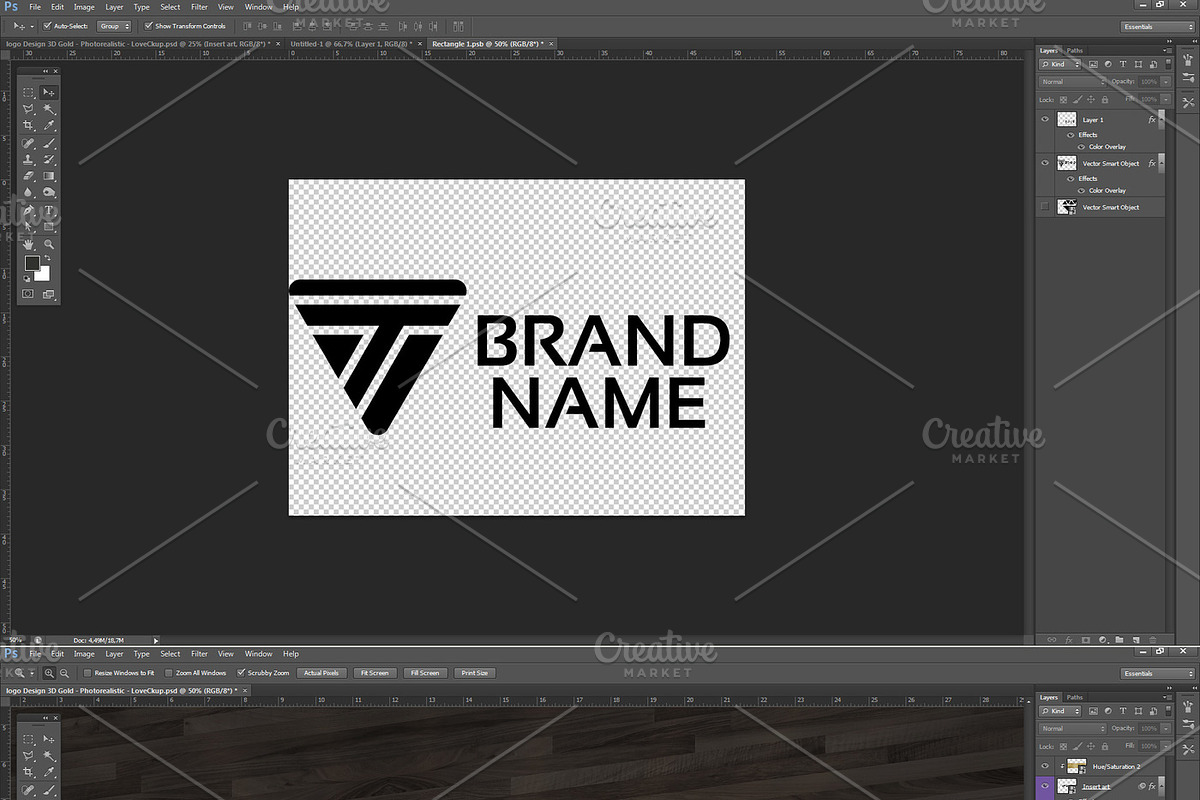This screenshot has height=800, width=1200.
Task: Toggle Auto-Select checkbox
Action: coord(48,26)
